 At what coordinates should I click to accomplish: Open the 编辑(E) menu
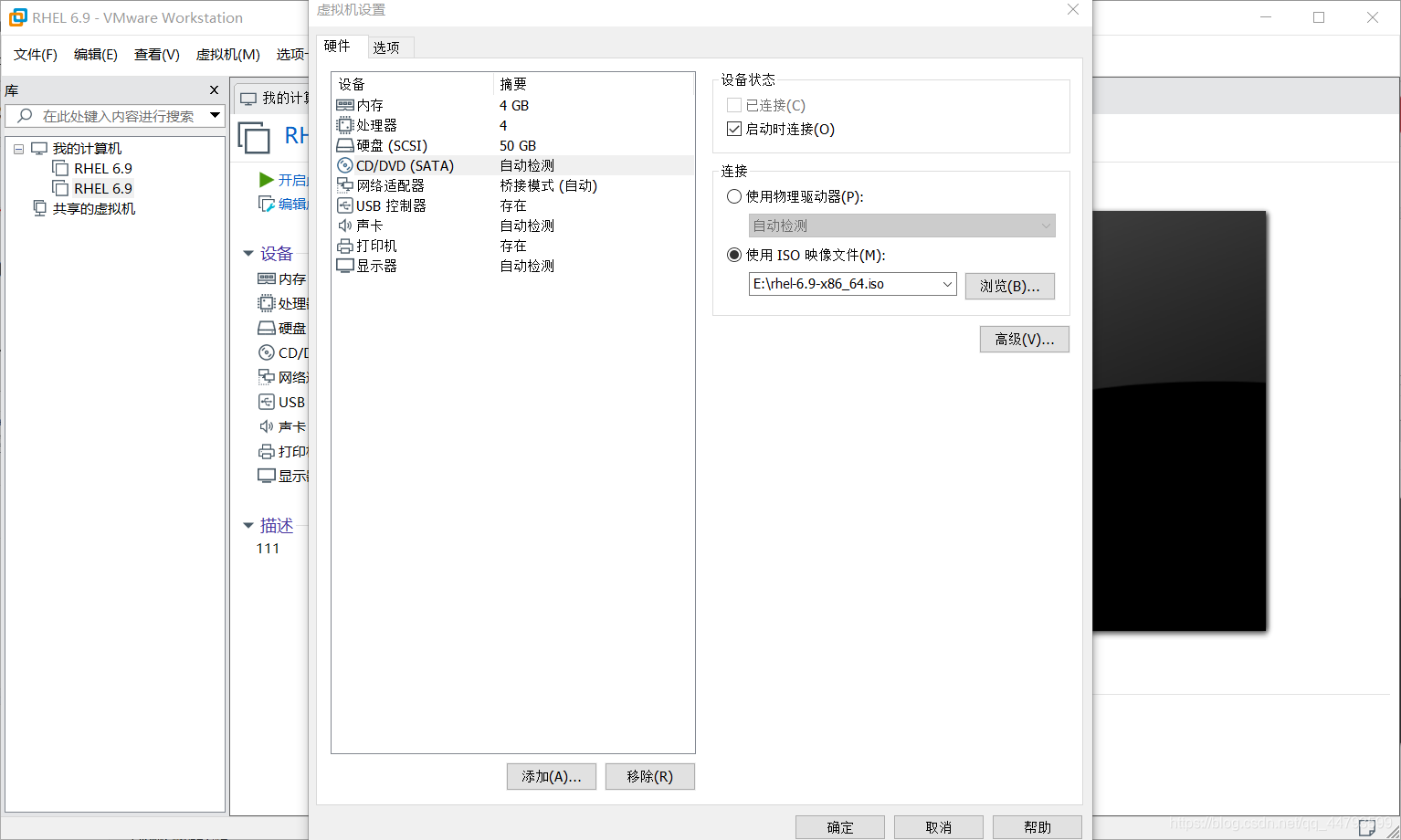96,55
